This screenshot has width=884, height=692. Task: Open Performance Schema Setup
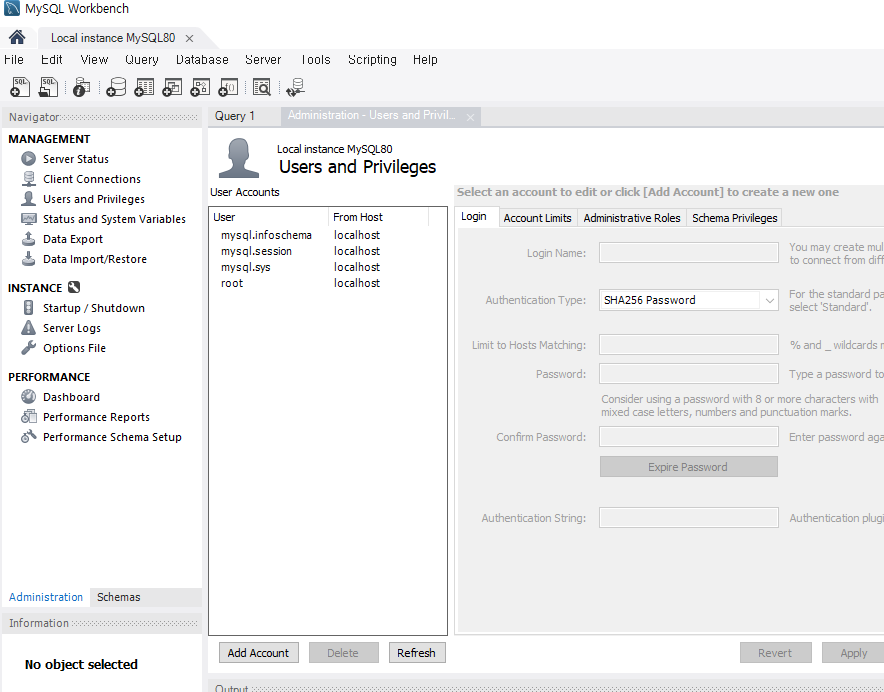112,437
